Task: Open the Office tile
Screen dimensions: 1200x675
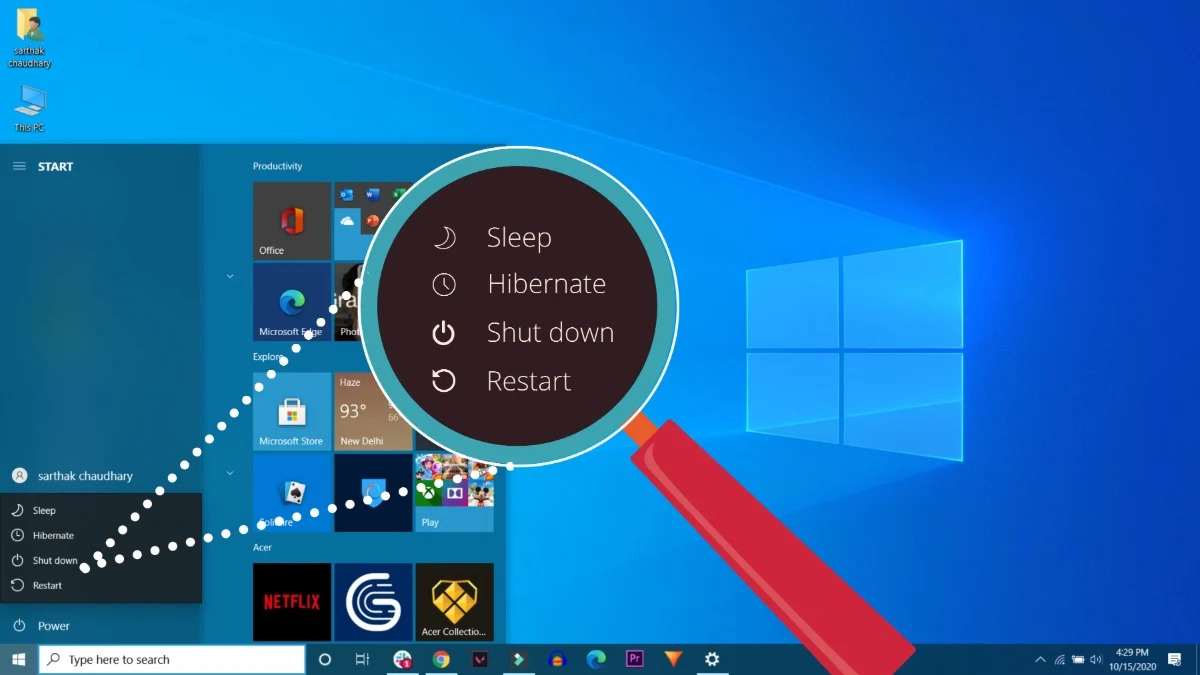Action: point(291,221)
